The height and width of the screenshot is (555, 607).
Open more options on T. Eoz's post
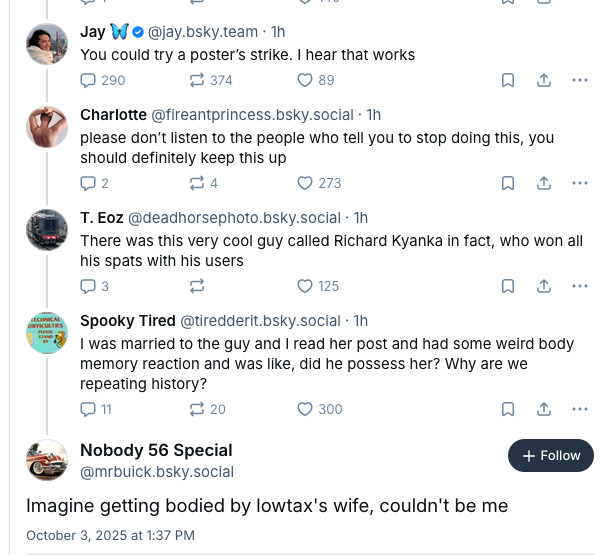pyautogui.click(x=579, y=286)
